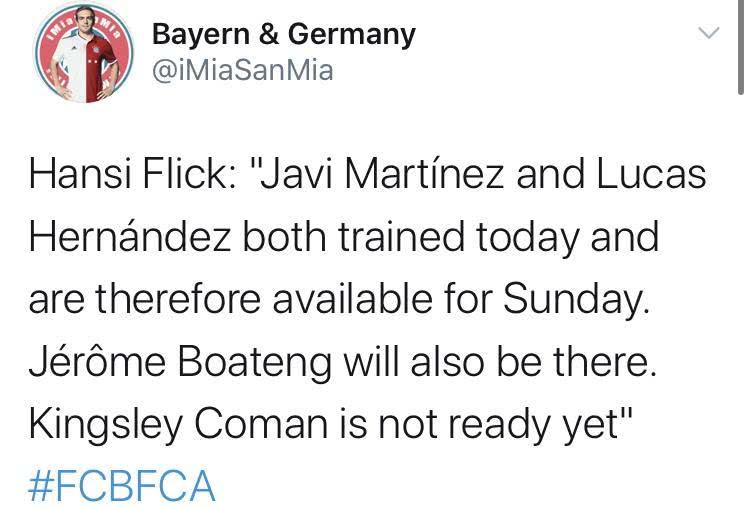Open the Bayern & Germany profile avatar
This screenshot has width=750, height=509.
pos(84,53)
